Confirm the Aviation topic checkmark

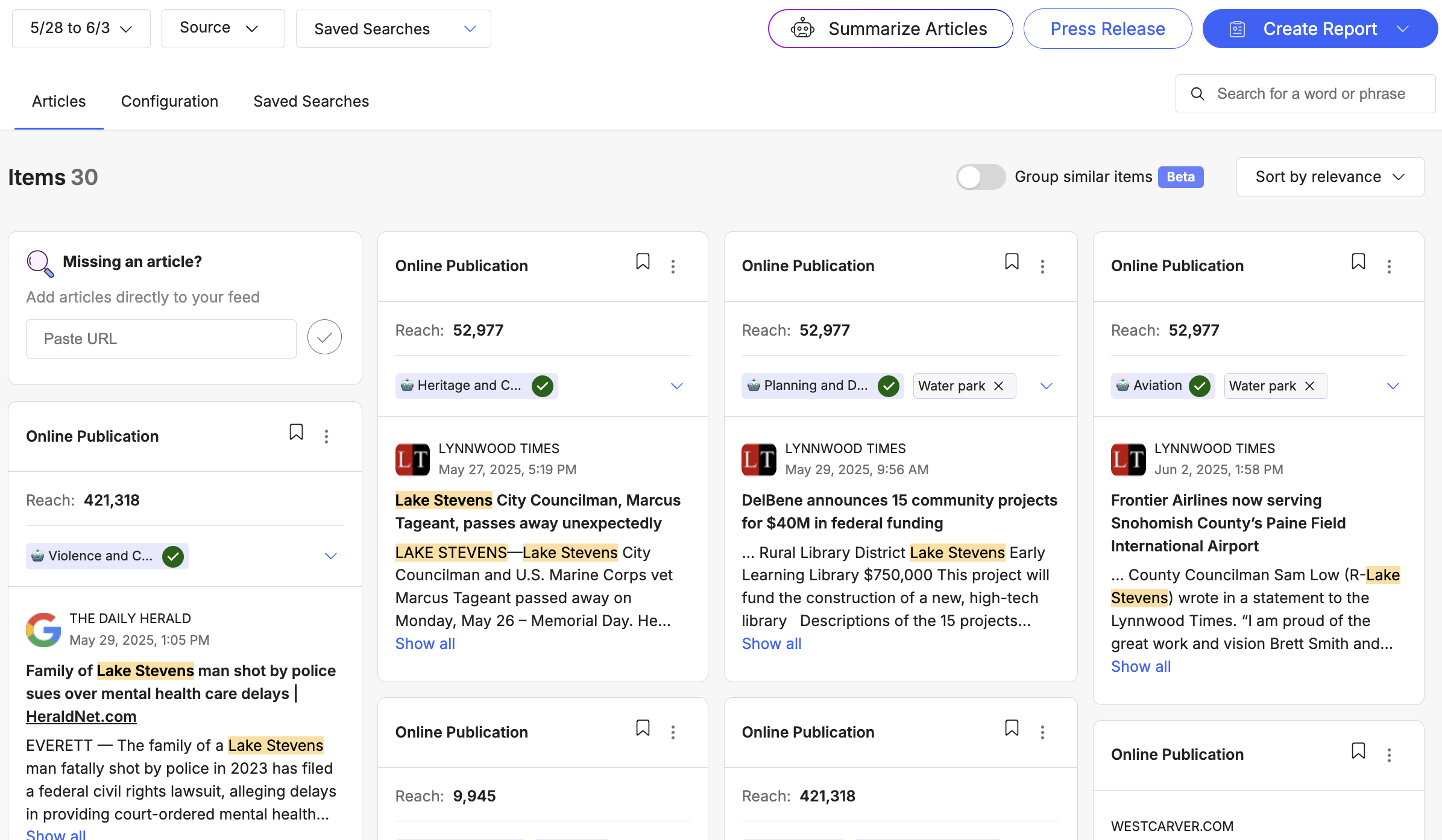[1200, 386]
